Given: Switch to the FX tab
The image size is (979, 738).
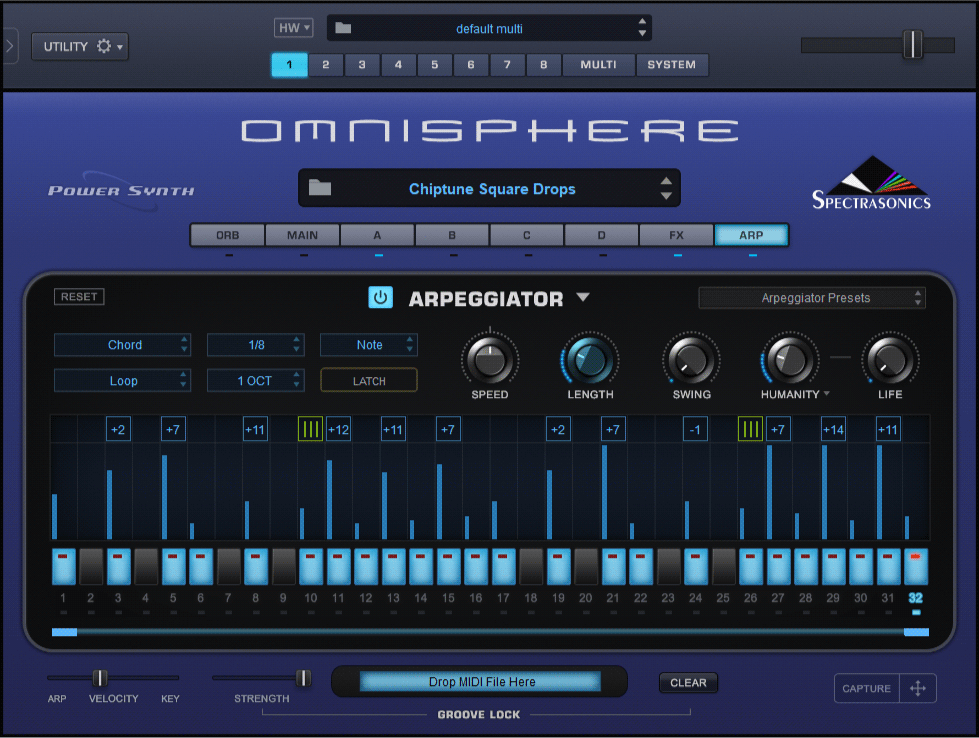Looking at the screenshot, I should pos(676,235).
